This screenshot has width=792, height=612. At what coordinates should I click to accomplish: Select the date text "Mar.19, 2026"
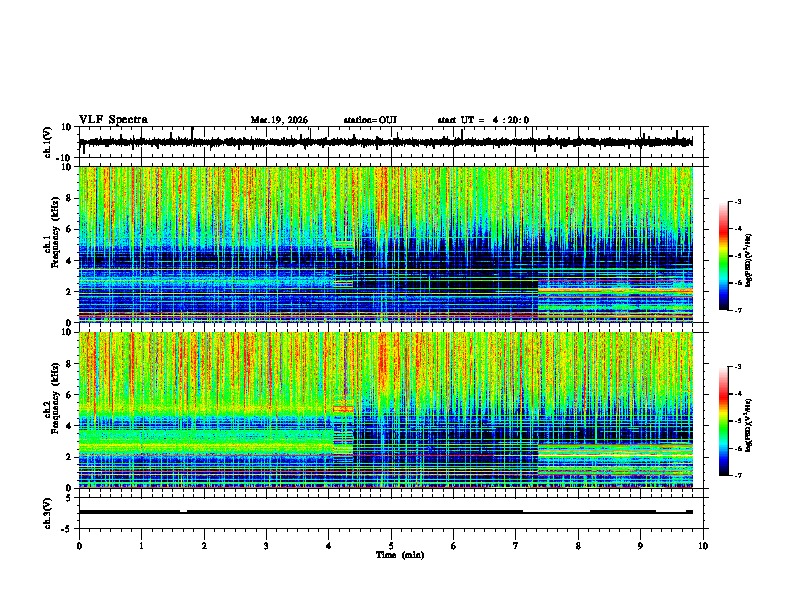coord(279,120)
